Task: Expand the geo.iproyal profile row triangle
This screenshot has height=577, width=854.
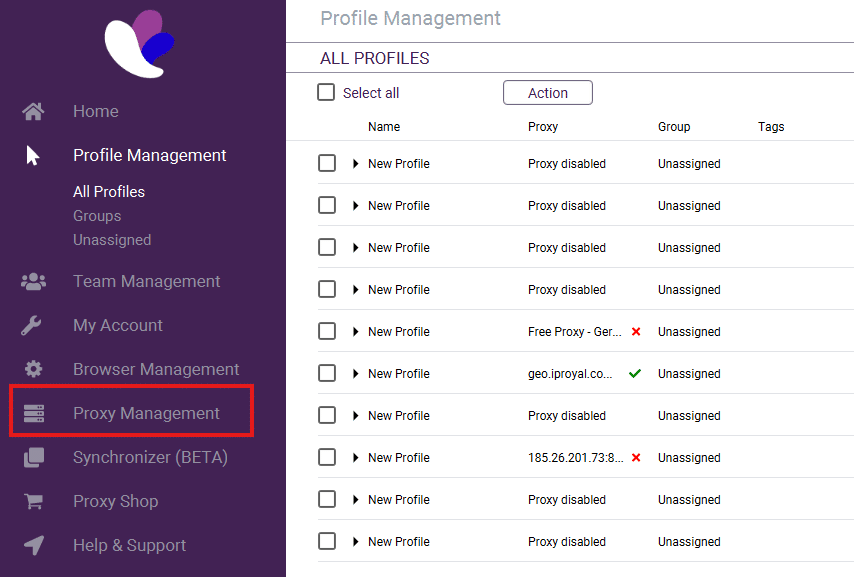Action: 356,374
